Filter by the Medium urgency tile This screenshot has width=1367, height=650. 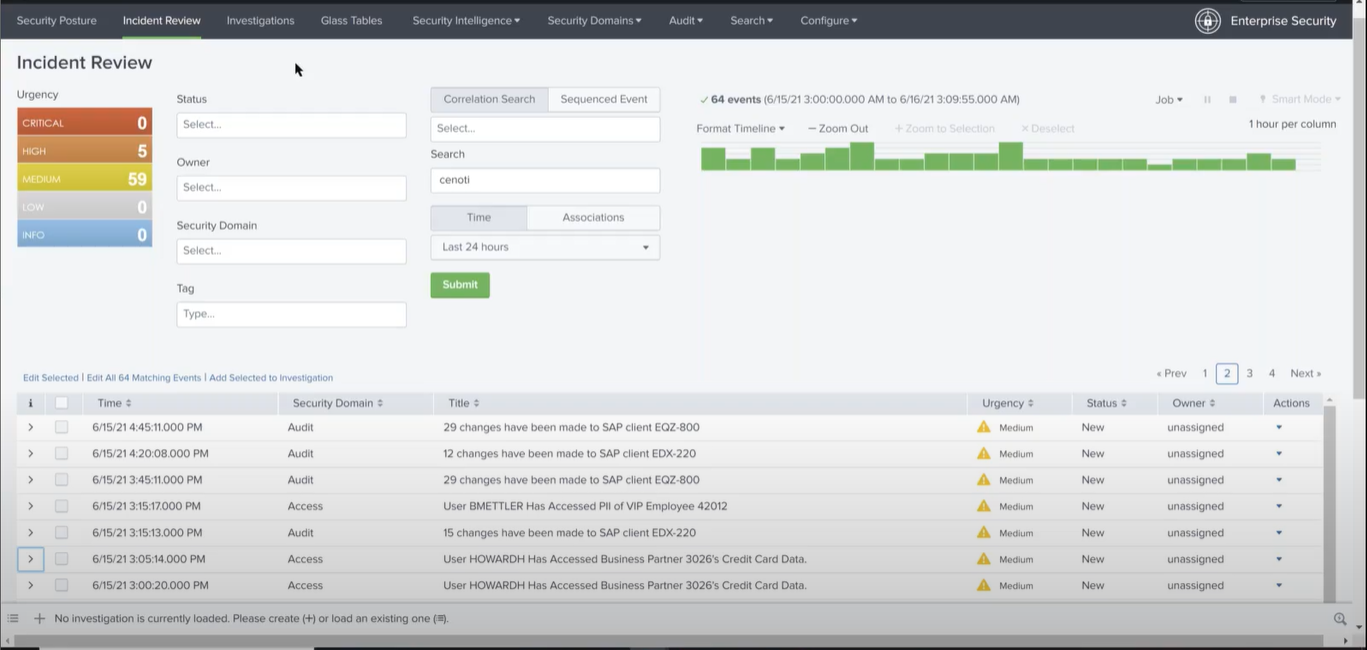pyautogui.click(x=85, y=179)
